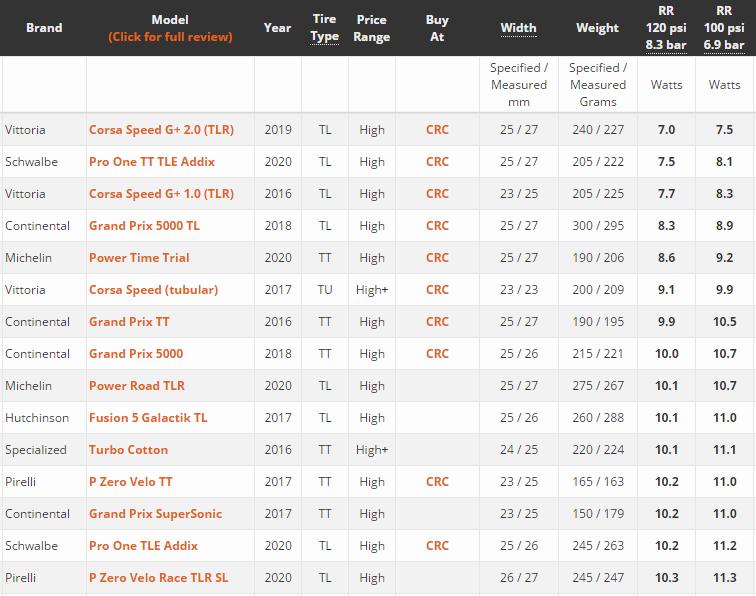Sort by the Weight column header
Image resolution: width=756 pixels, height=596 pixels.
pyautogui.click(x=597, y=28)
